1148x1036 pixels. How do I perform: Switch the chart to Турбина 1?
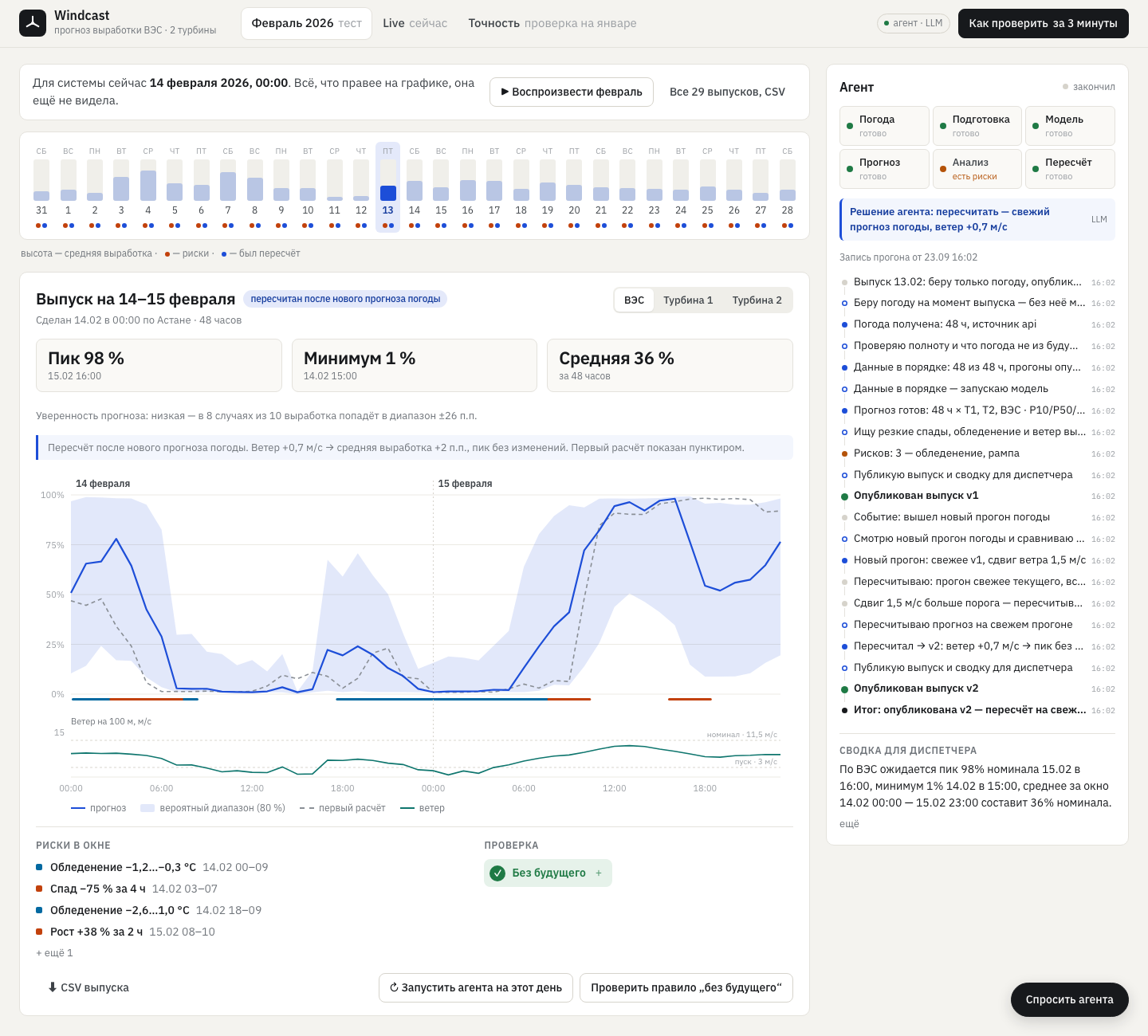click(x=688, y=300)
